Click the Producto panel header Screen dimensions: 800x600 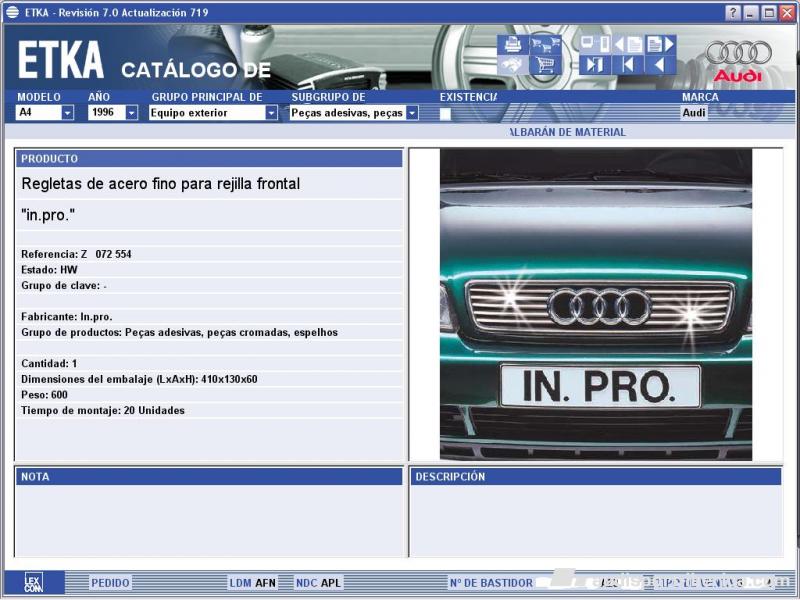point(209,159)
